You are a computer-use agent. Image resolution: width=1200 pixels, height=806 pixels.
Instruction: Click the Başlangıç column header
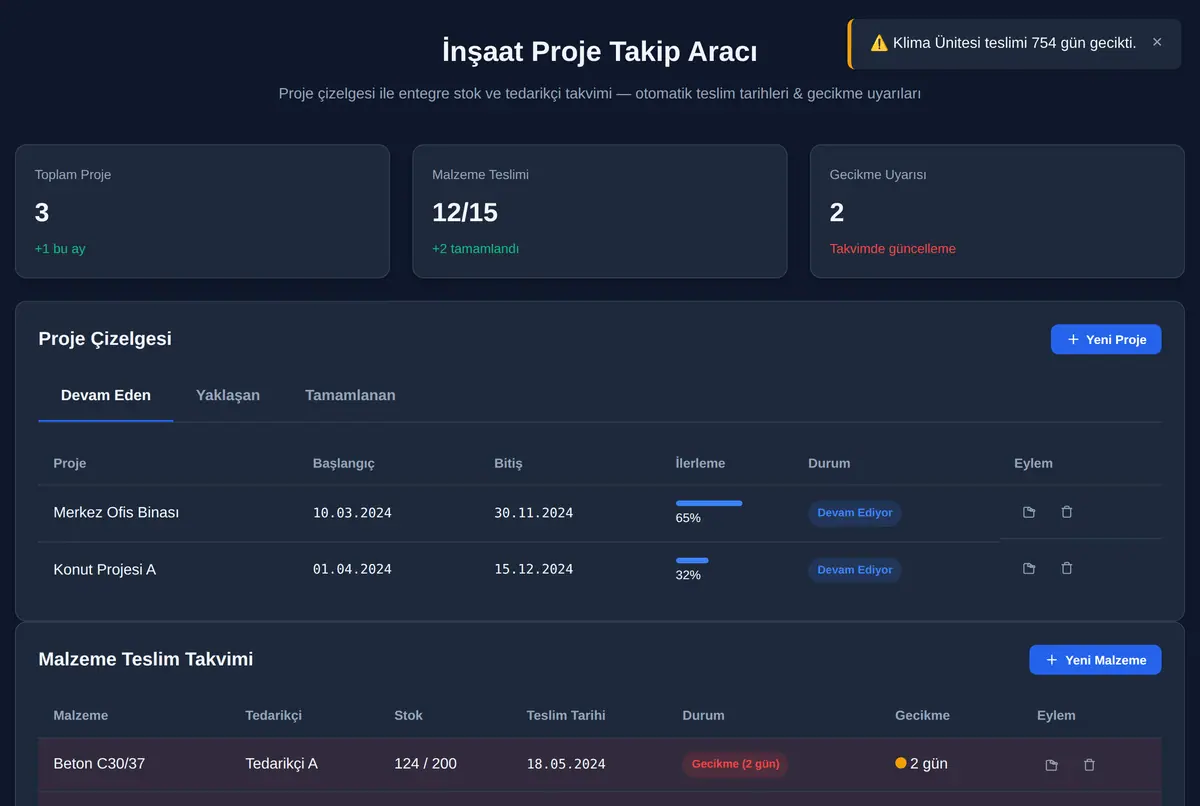[x=344, y=463]
